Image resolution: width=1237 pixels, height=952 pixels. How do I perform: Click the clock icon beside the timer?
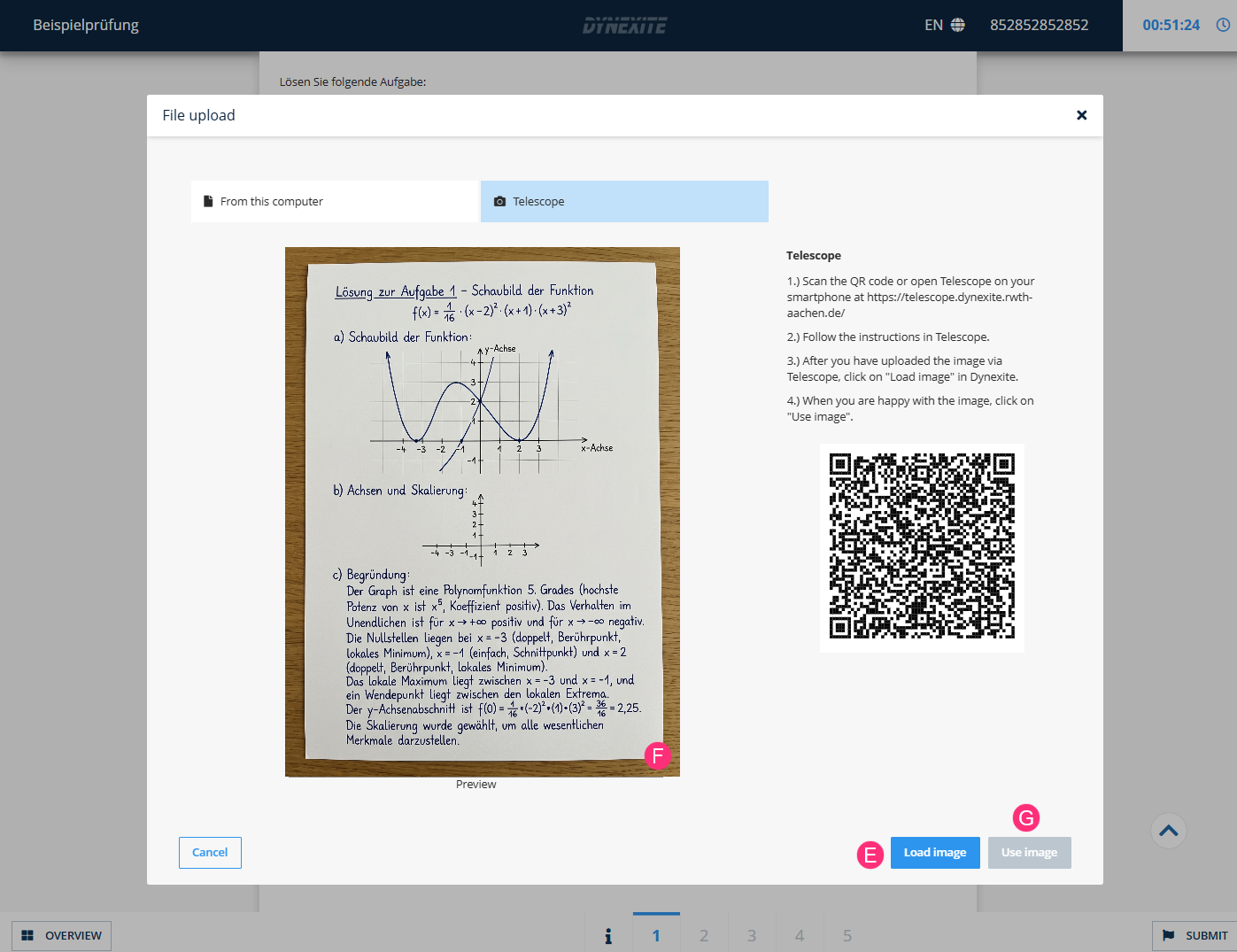pos(1223,25)
